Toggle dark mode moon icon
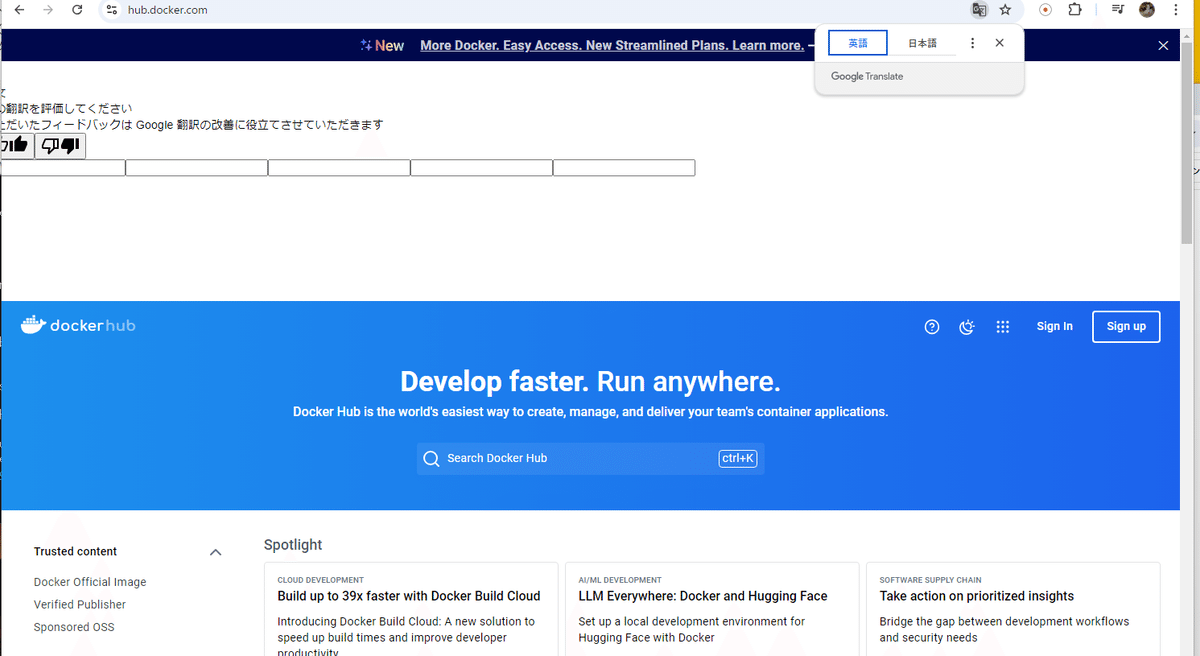The image size is (1200, 656). coord(967,327)
